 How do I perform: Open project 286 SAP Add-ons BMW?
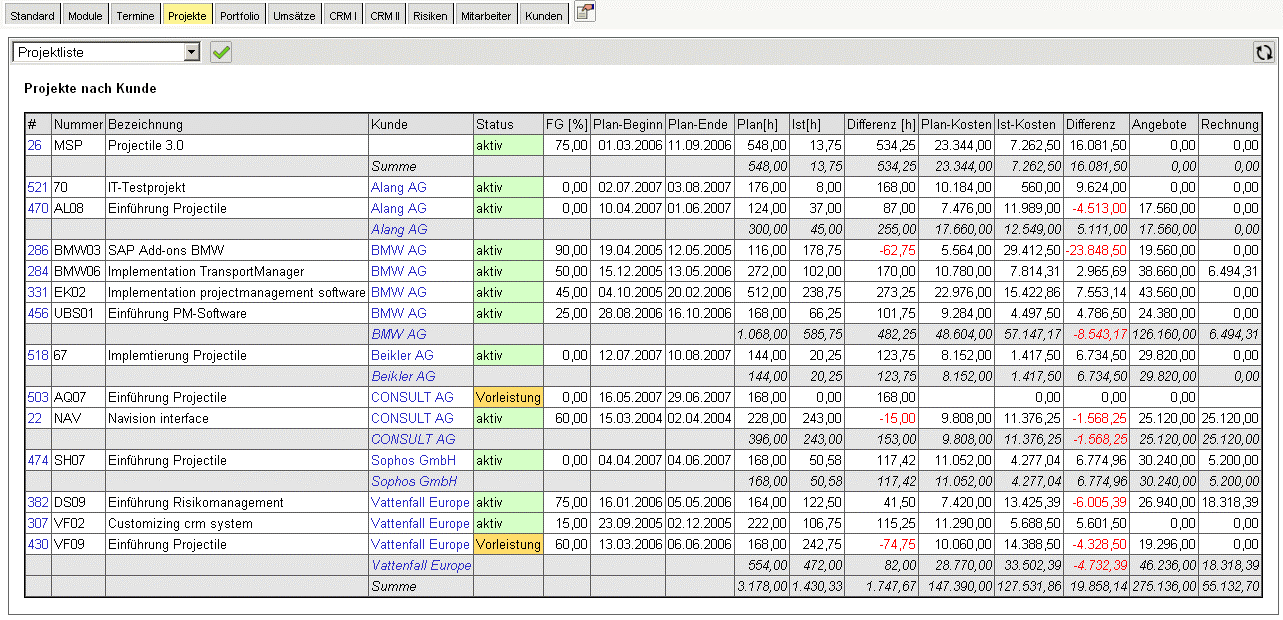click(x=37, y=250)
